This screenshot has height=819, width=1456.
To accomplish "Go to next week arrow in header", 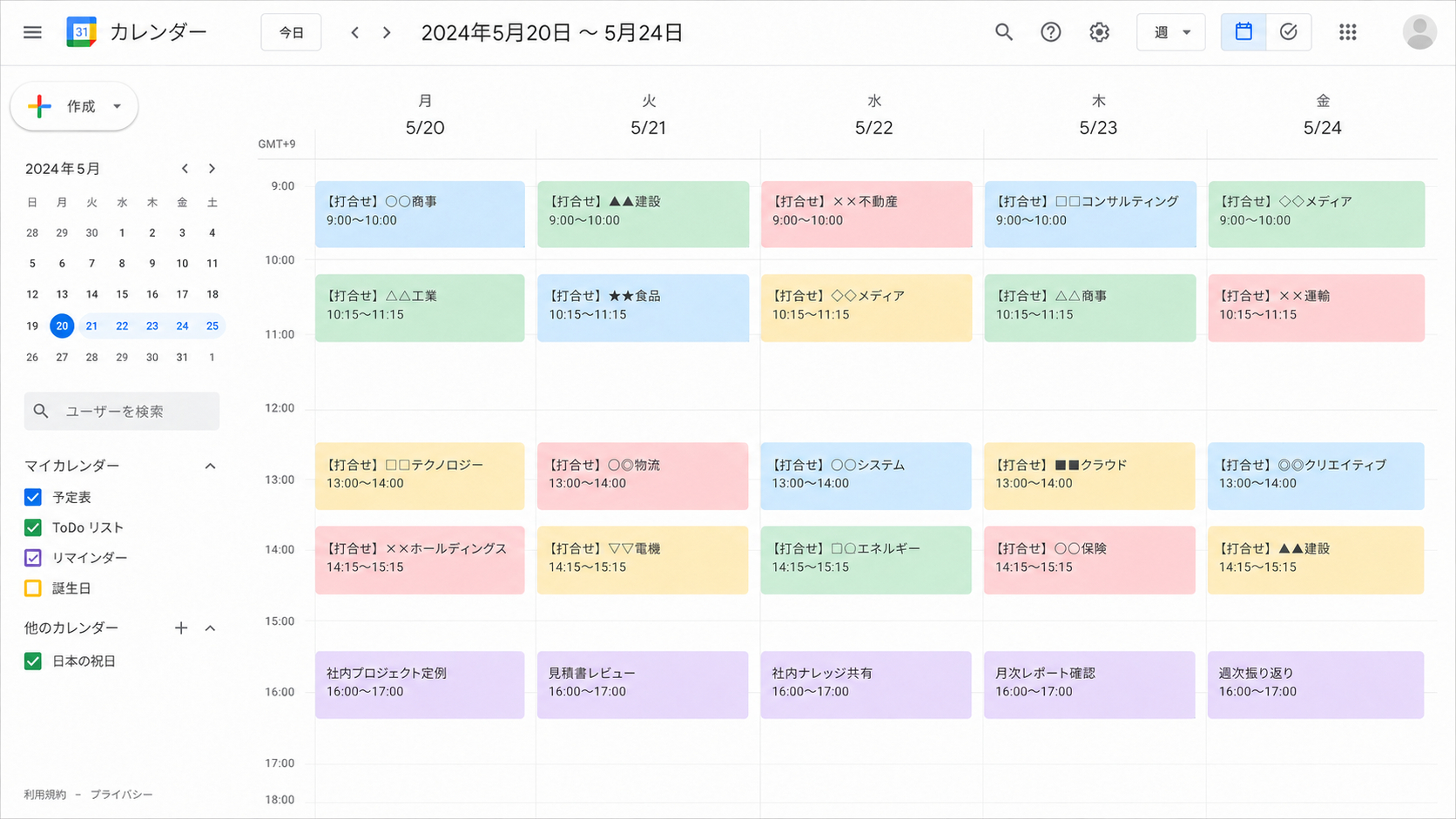I will pos(387,33).
